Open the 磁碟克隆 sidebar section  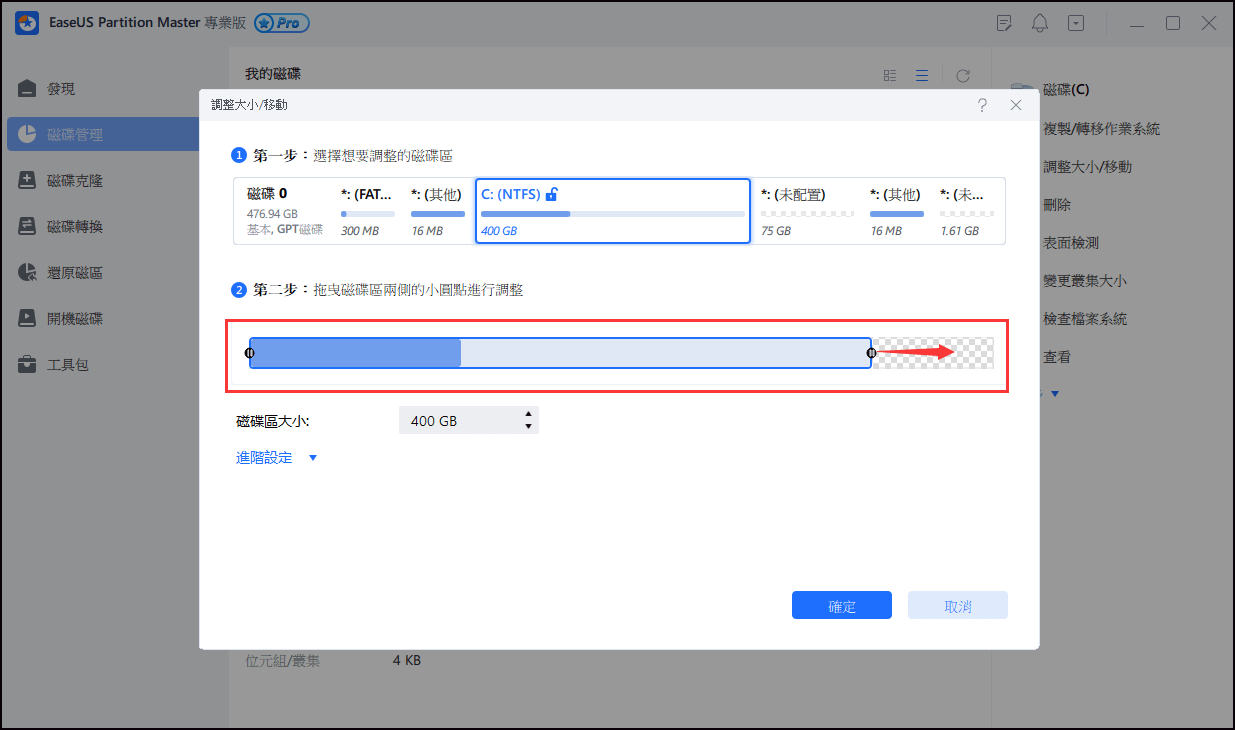[x=75, y=180]
